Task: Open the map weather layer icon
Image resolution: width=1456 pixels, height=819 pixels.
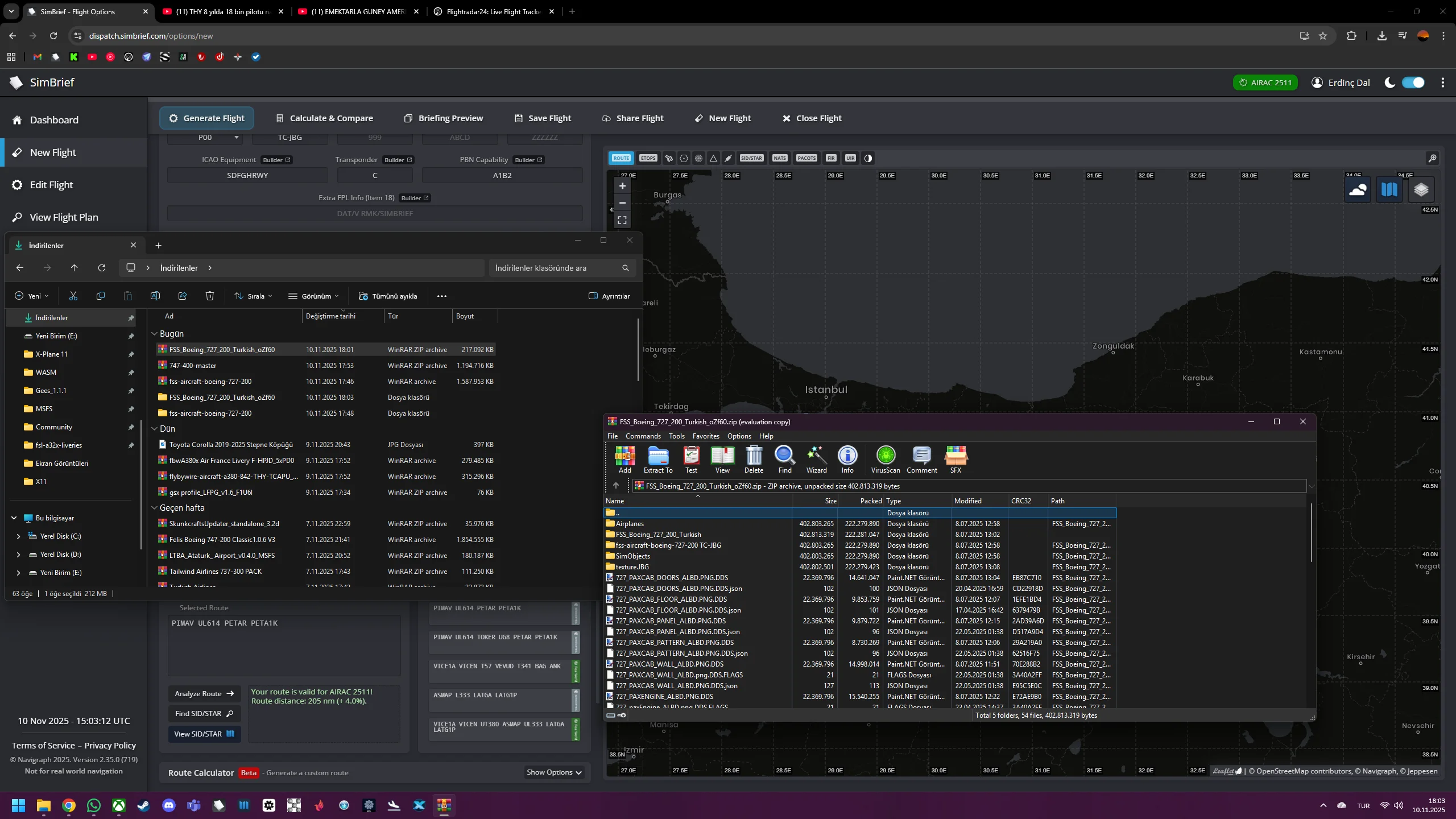Action: [x=1358, y=189]
